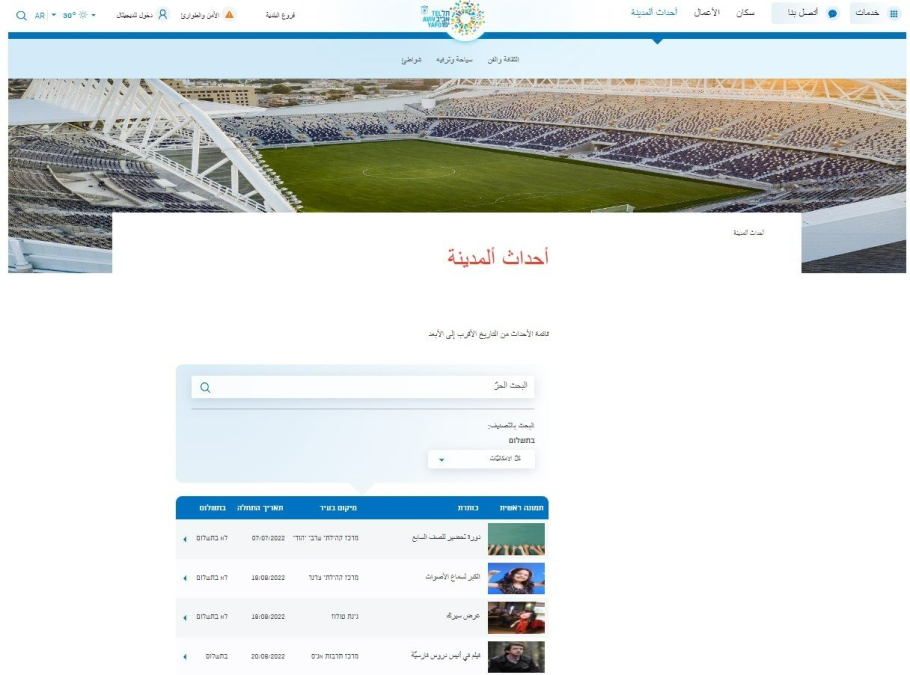Open the thumbnail of the girl with headphones
The width and height of the screenshot is (910, 675).
coord(516,578)
